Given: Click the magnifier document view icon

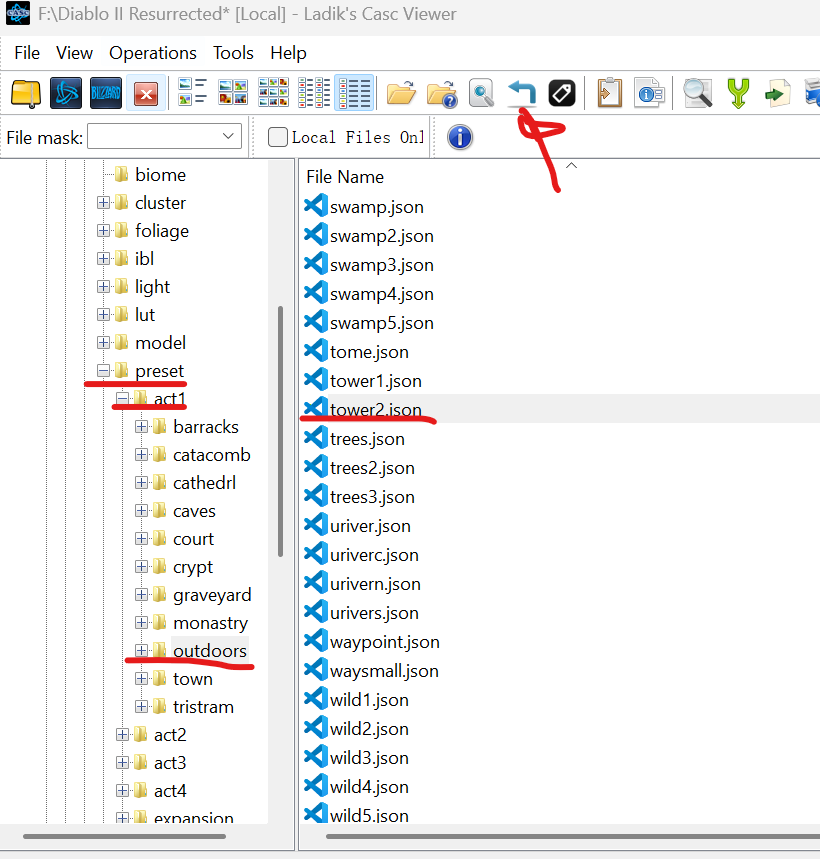Looking at the screenshot, I should [x=481, y=93].
